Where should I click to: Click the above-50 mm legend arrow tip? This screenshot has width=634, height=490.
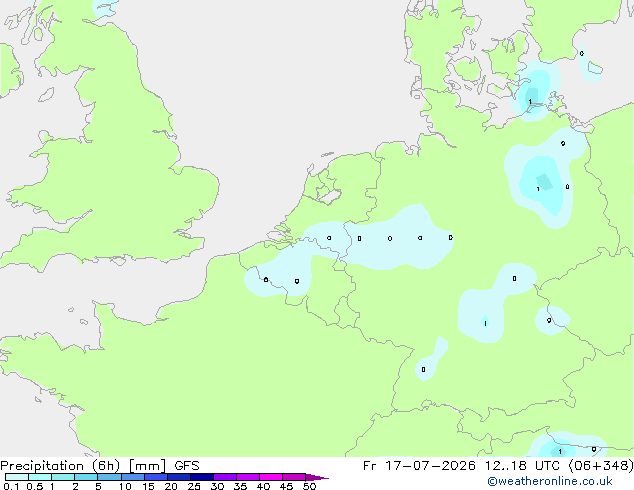click(317, 477)
